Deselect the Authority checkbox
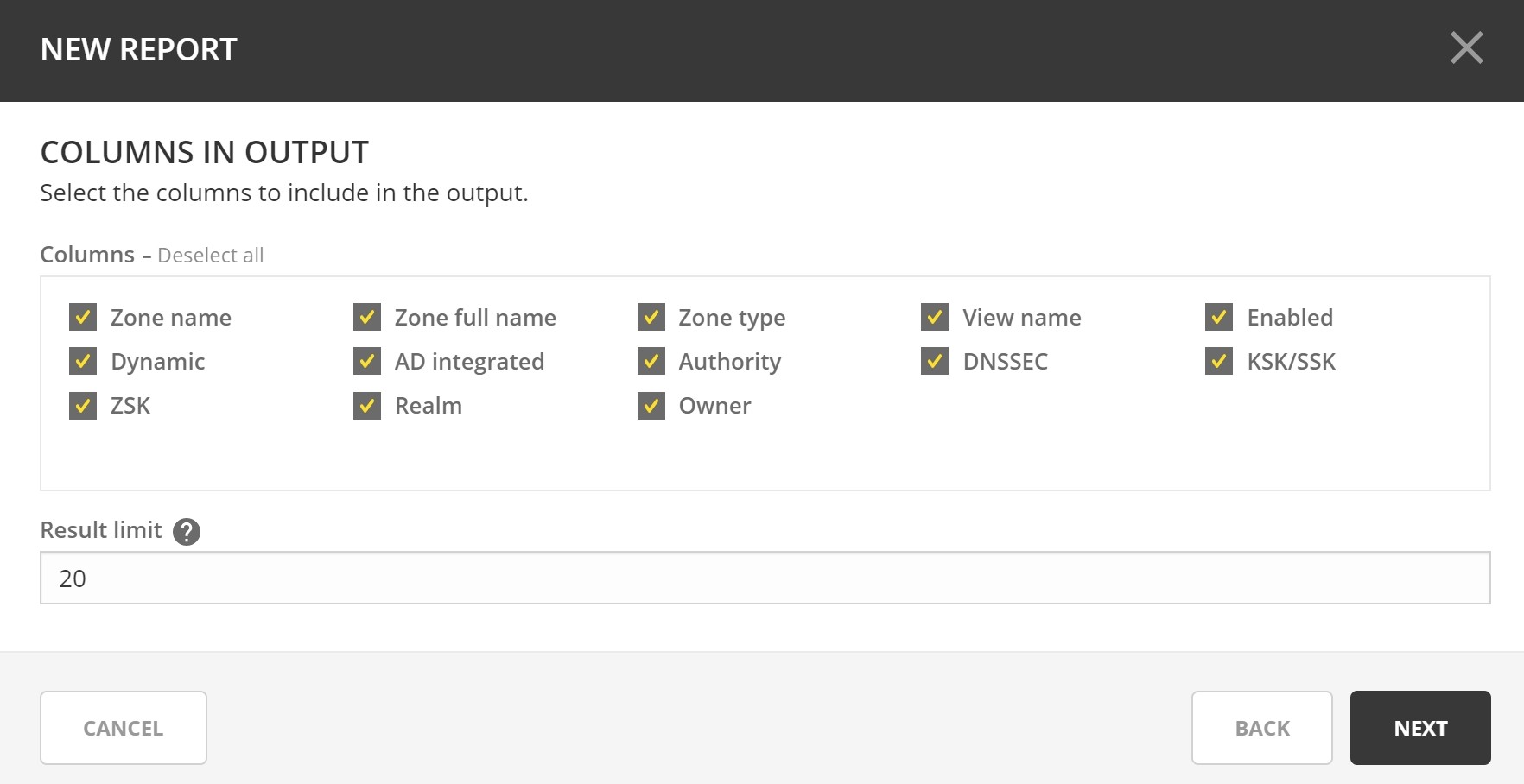The width and height of the screenshot is (1524, 784). [651, 361]
